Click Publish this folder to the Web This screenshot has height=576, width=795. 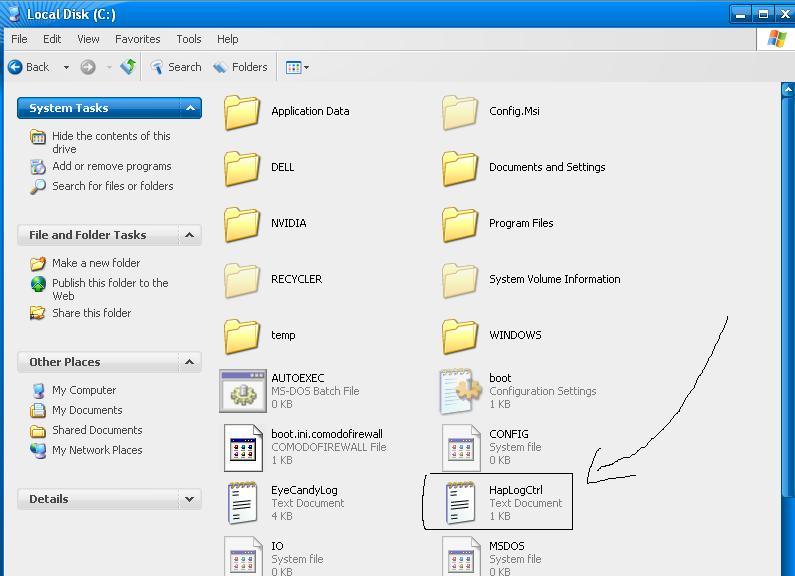click(110, 290)
